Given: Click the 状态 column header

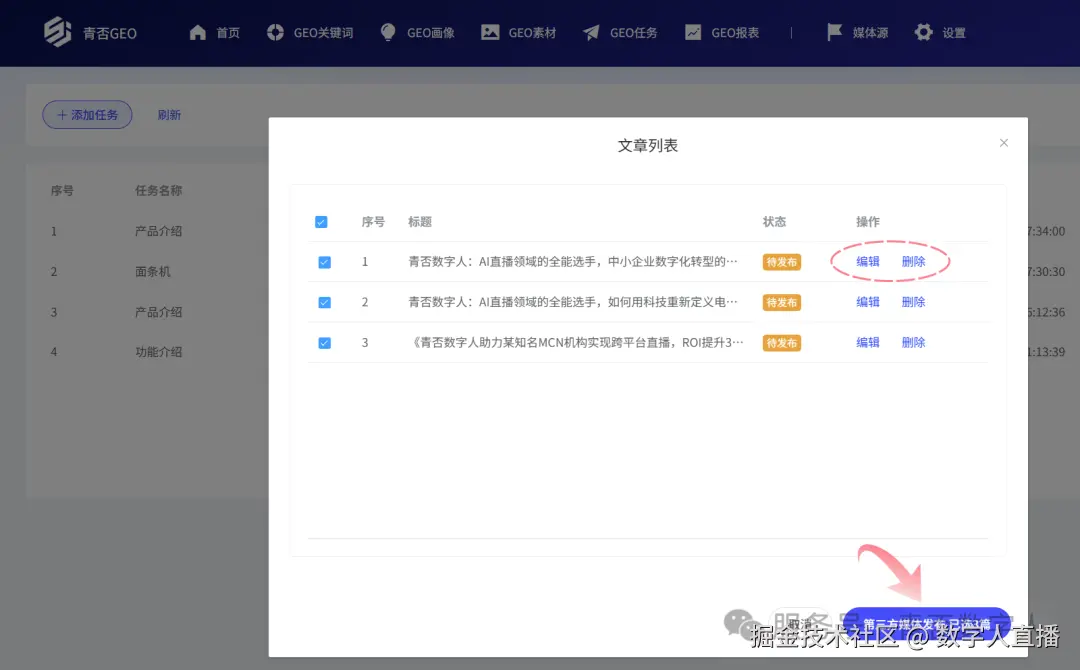Looking at the screenshot, I should coord(774,222).
